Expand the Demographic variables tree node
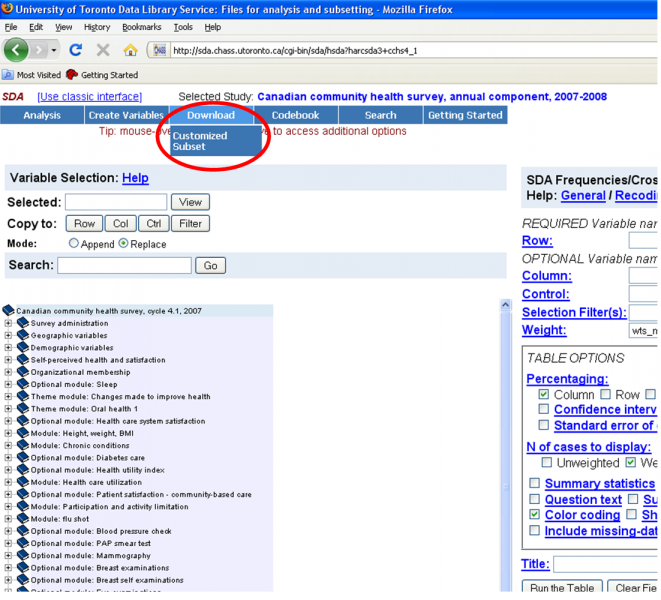The height and width of the screenshot is (600, 661). 9,348
